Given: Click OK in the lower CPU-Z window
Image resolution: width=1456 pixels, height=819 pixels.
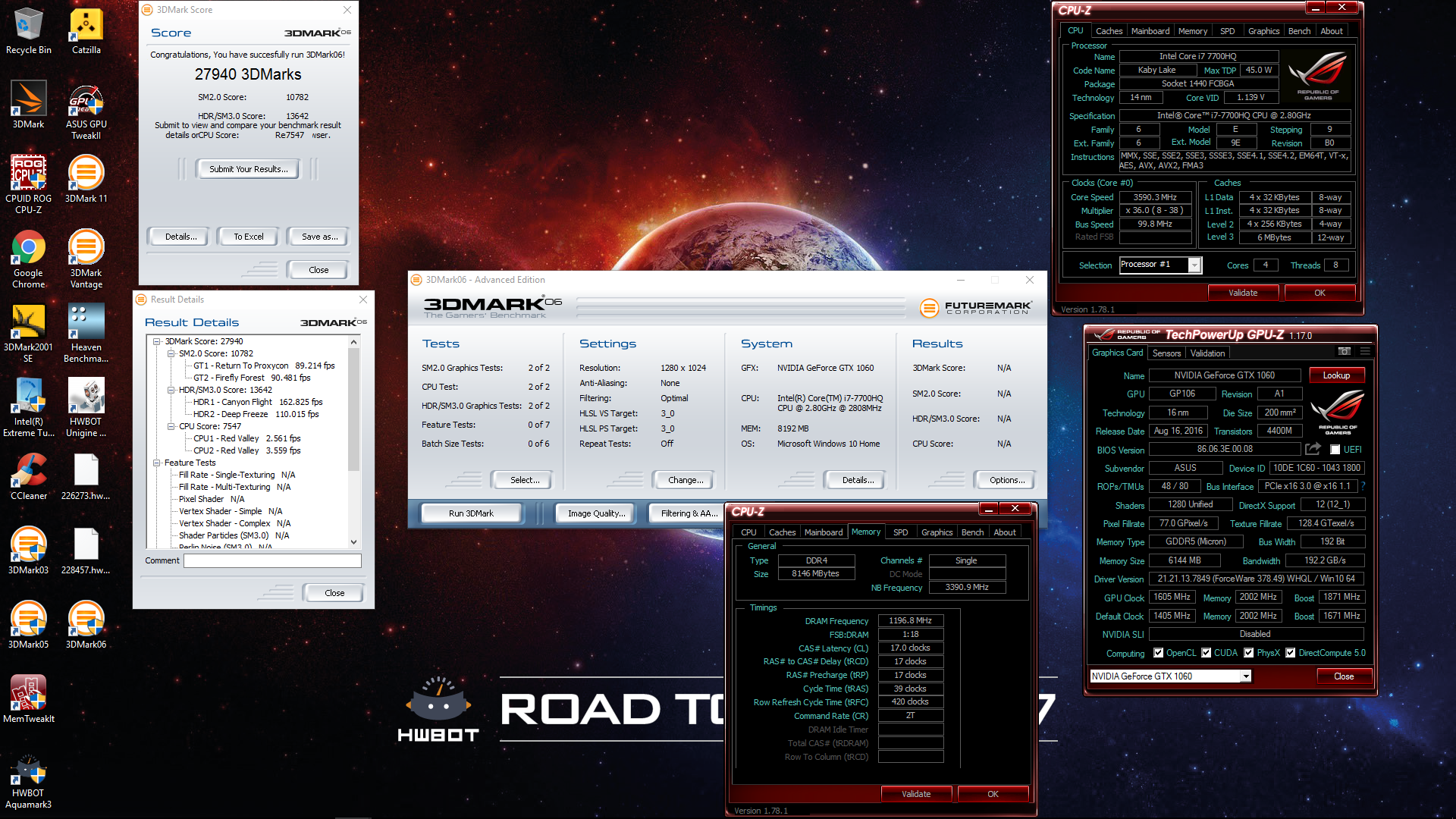Looking at the screenshot, I should click(993, 794).
